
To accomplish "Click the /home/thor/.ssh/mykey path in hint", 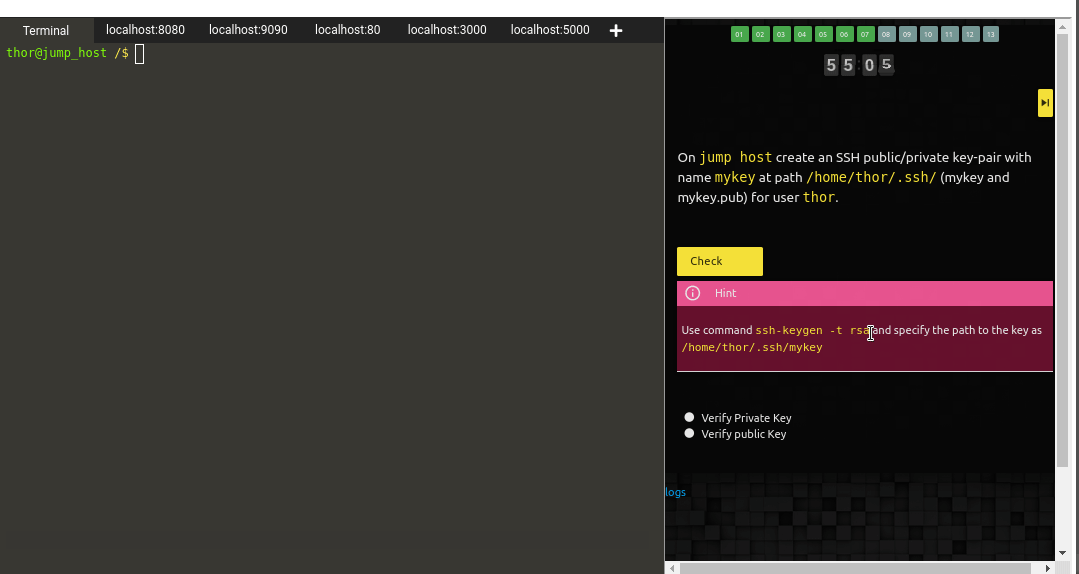I will coord(752,348).
